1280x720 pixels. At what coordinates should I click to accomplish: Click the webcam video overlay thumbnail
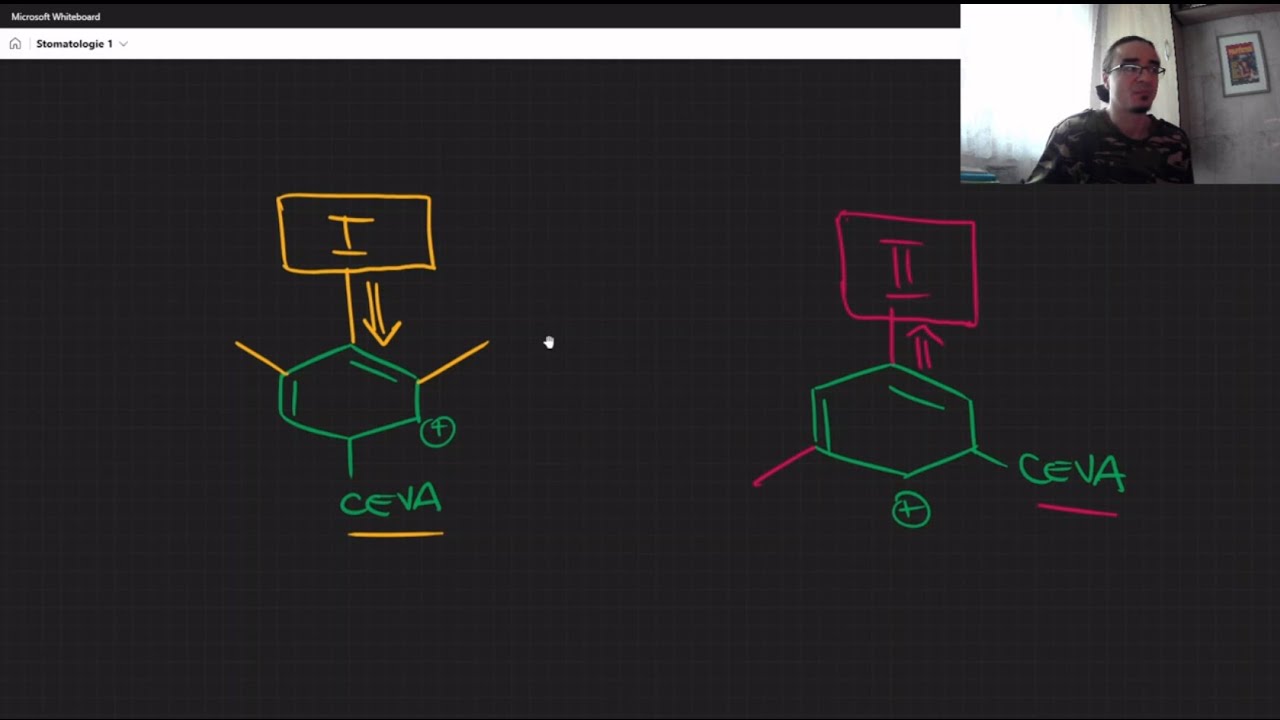[x=1120, y=94]
